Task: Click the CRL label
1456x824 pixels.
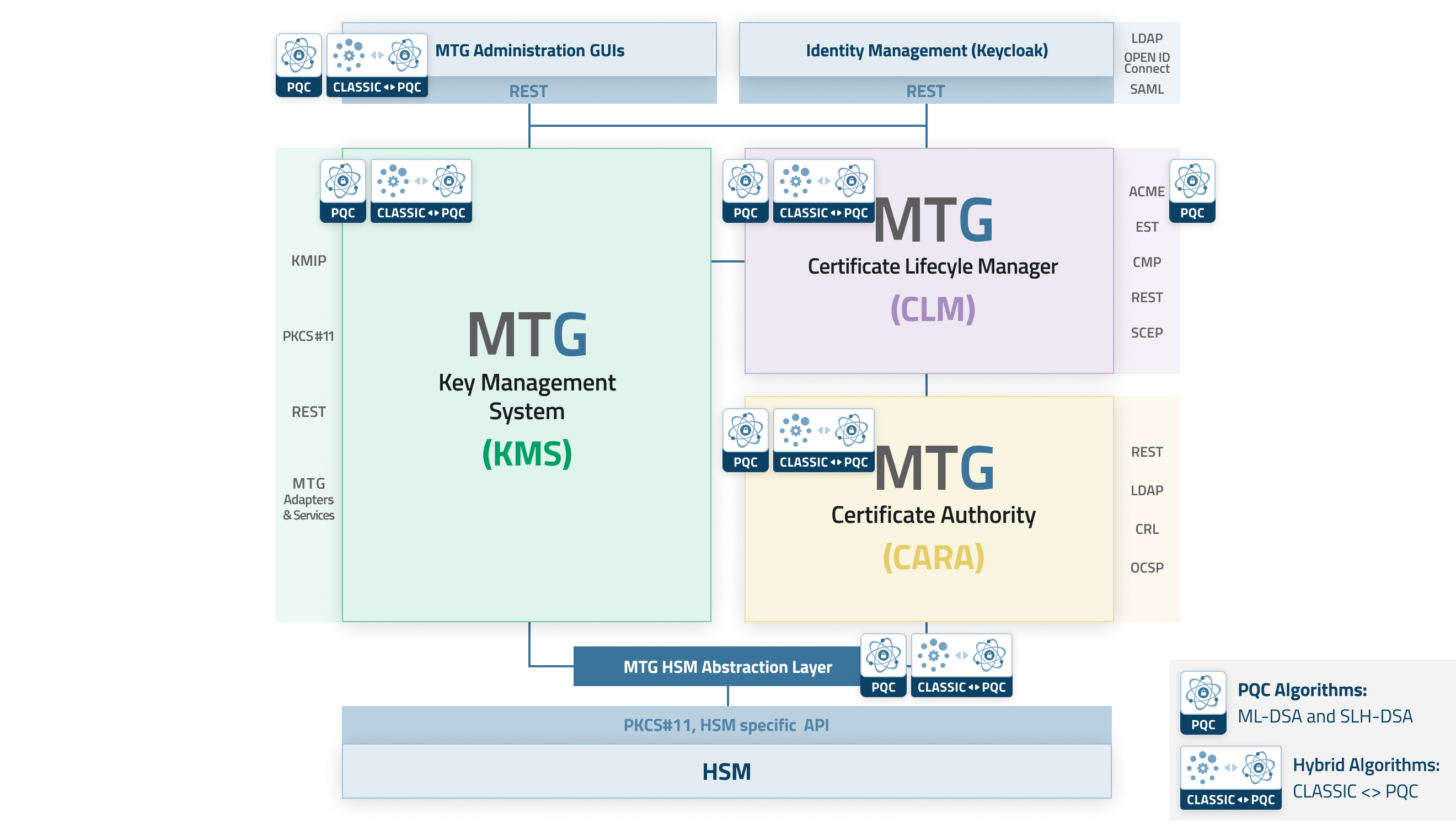Action: [1147, 529]
